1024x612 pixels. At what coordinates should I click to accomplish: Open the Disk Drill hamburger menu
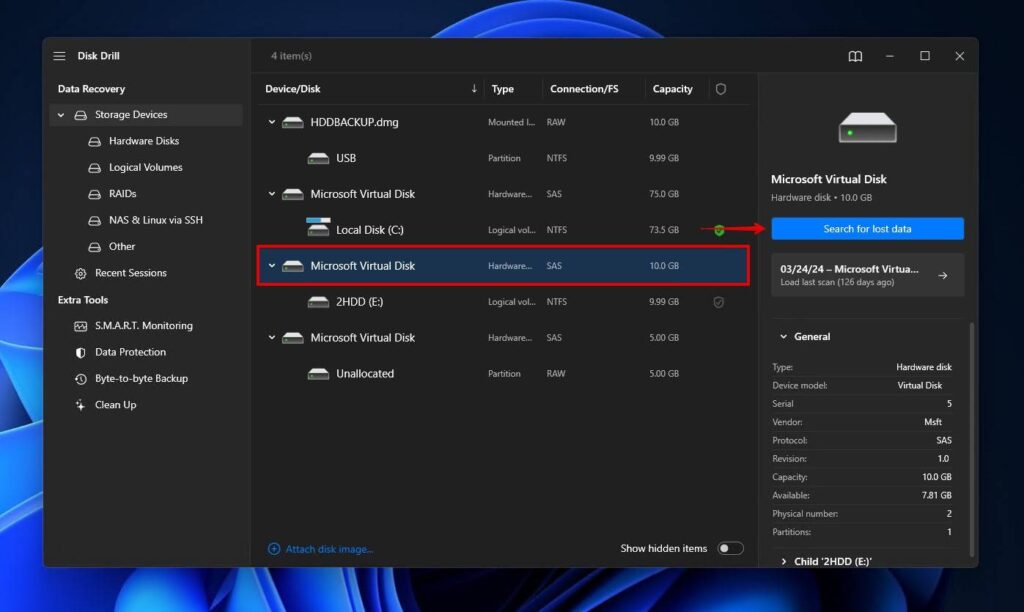(60, 56)
